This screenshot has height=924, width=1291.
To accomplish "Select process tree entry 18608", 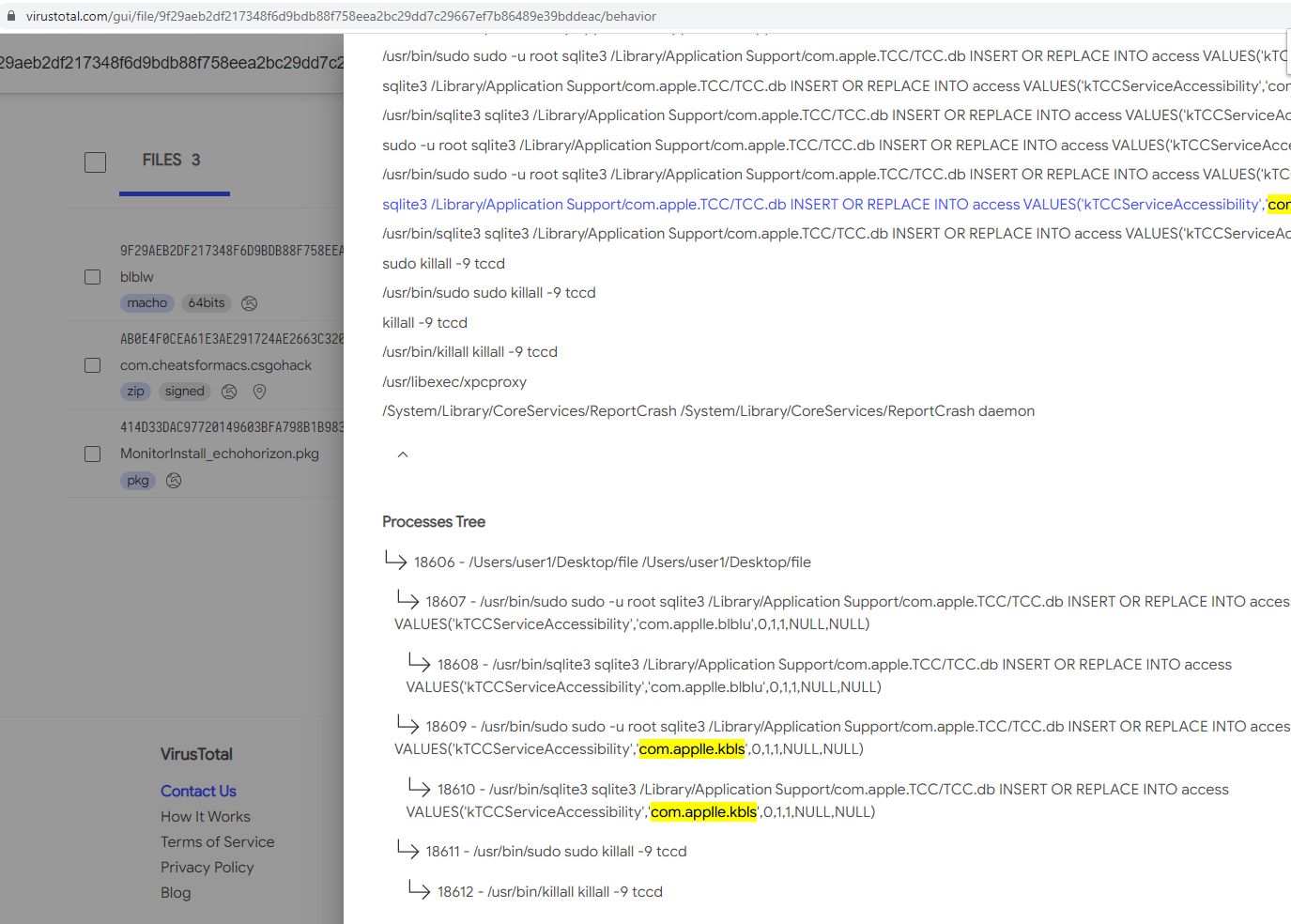I will 819,676.
